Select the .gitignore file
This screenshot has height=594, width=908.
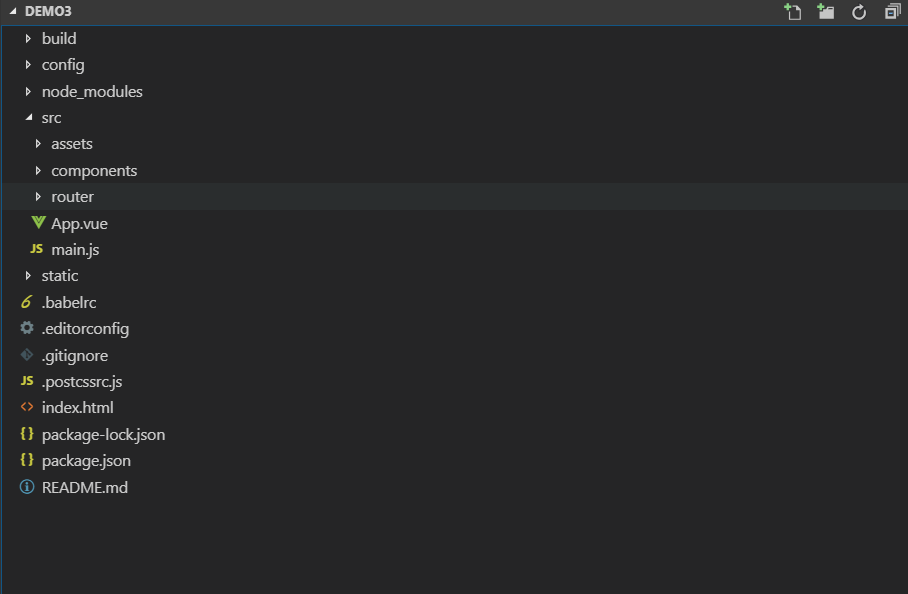[x=74, y=354]
